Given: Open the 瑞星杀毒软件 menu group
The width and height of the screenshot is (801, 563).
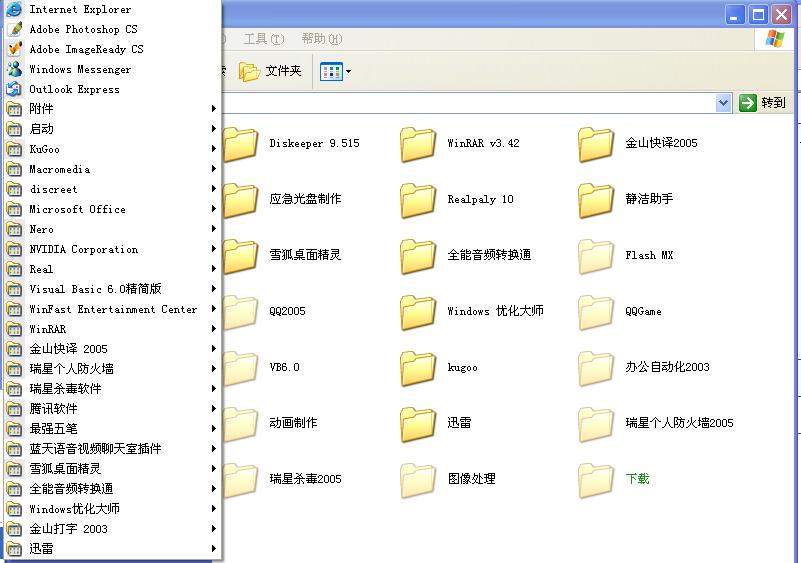Looking at the screenshot, I should click(112, 388).
